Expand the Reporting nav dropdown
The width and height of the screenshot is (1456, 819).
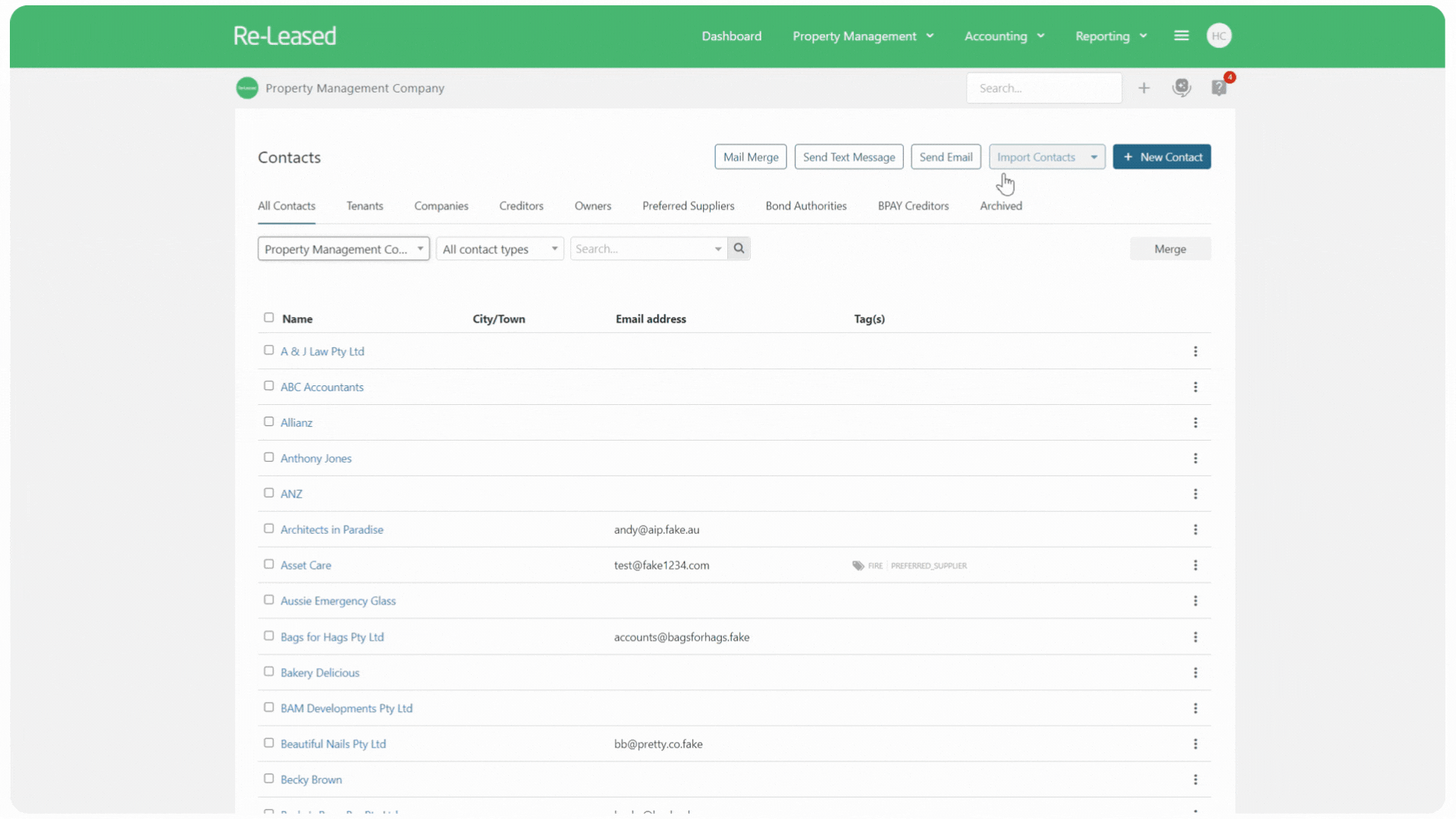click(x=1111, y=36)
